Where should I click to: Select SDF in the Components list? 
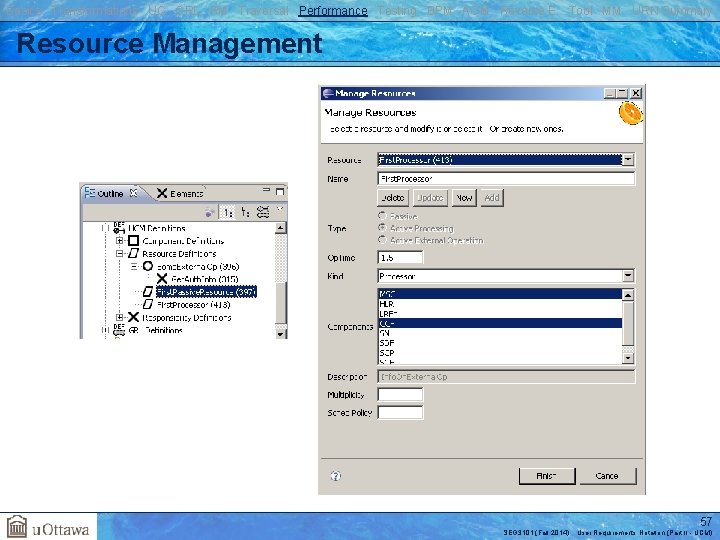500,343
